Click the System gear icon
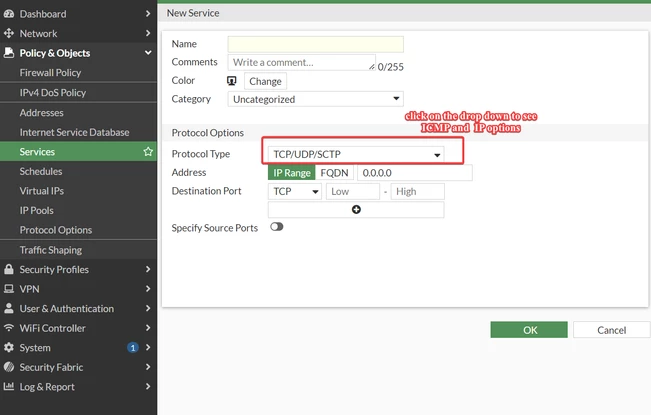The height and width of the screenshot is (415, 651). (x=9, y=347)
